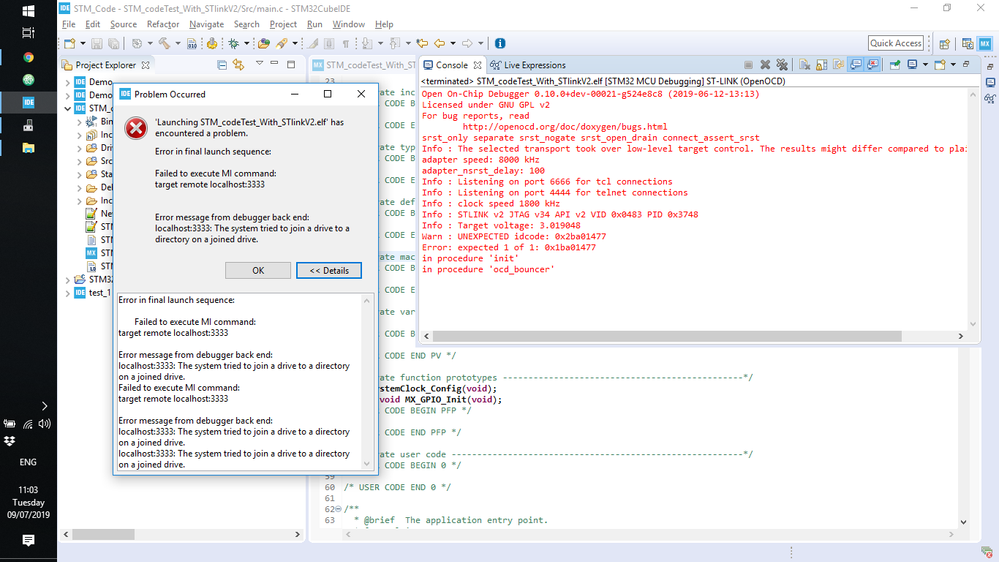The width and height of the screenshot is (999, 562).
Task: Toggle Block Selection Mode icon
Action: coord(329,43)
